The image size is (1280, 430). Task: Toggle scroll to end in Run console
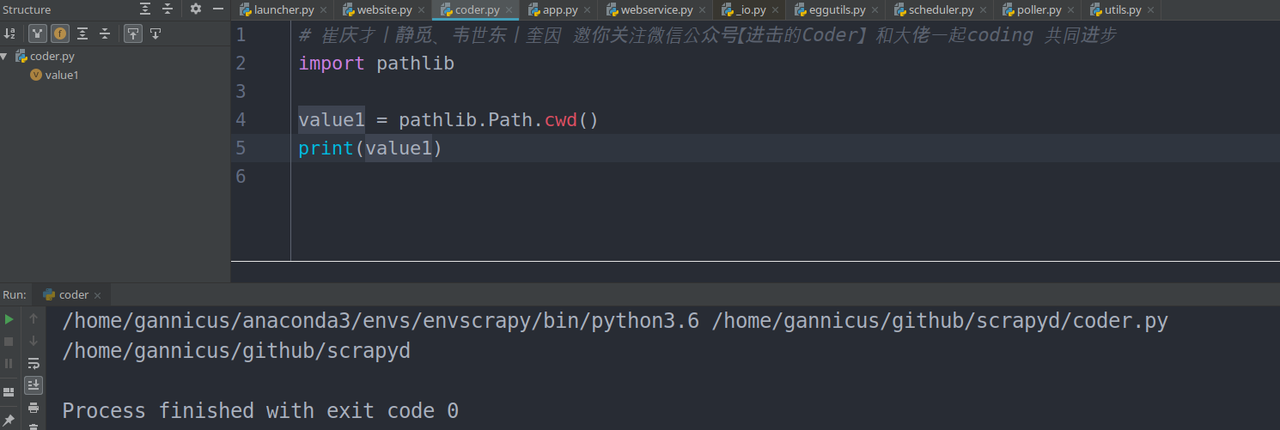pos(33,385)
